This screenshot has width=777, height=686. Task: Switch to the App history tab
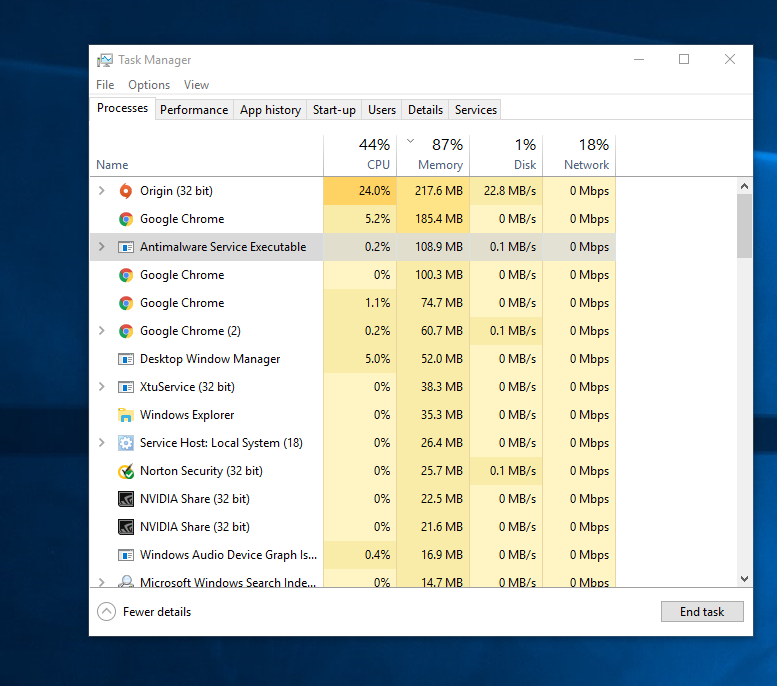[x=270, y=110]
